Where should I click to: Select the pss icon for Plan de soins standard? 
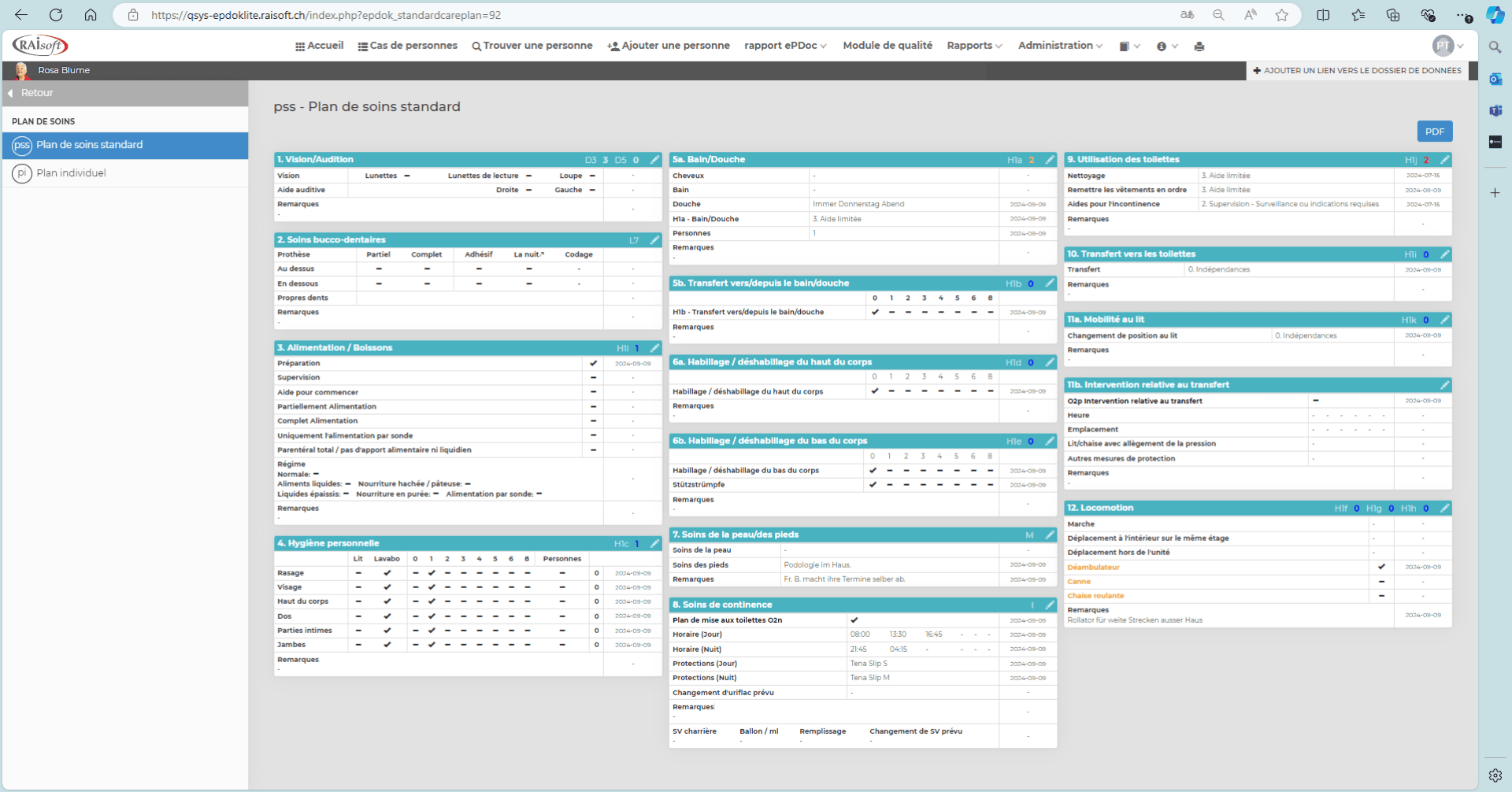(22, 145)
